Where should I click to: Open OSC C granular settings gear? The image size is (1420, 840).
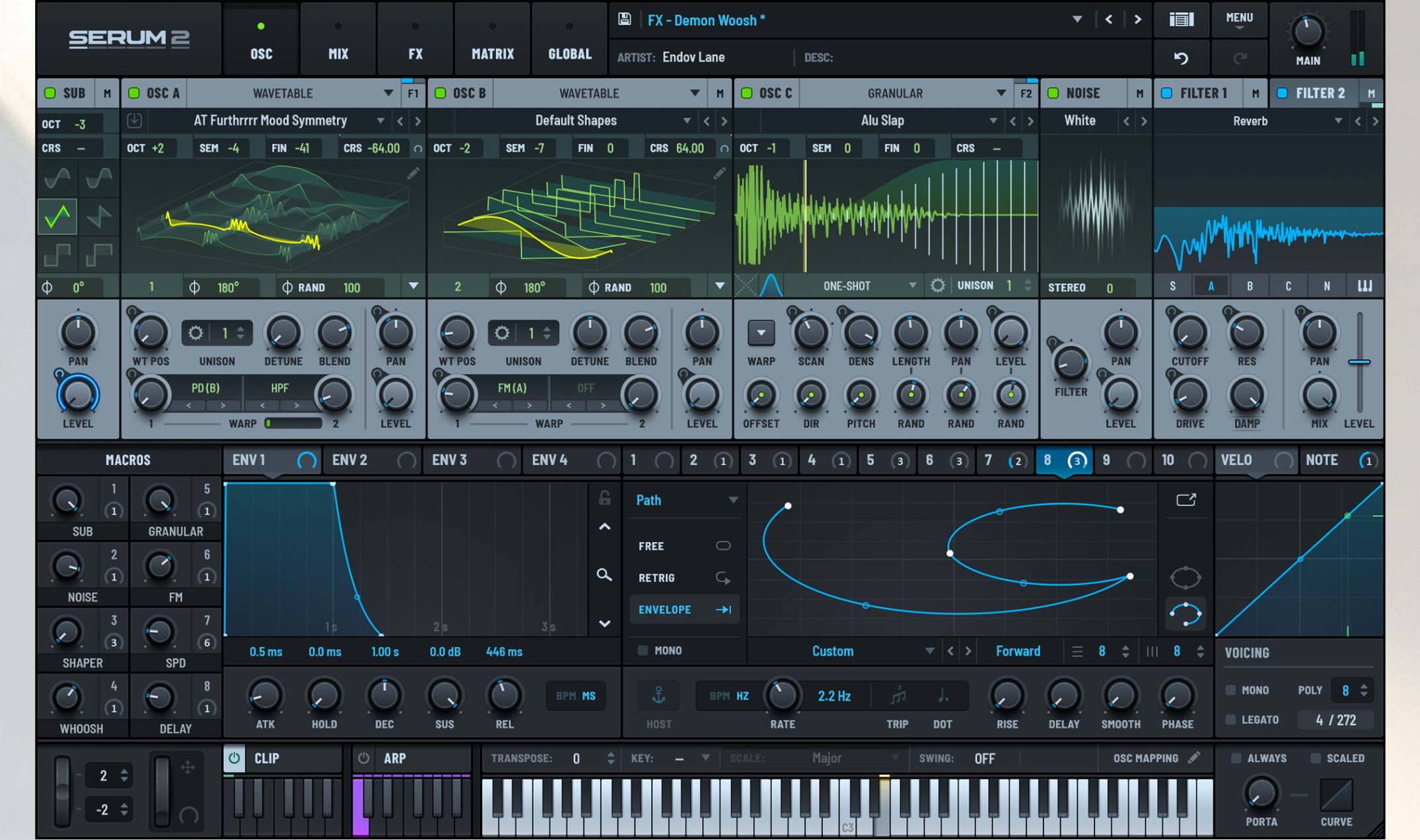(x=937, y=286)
